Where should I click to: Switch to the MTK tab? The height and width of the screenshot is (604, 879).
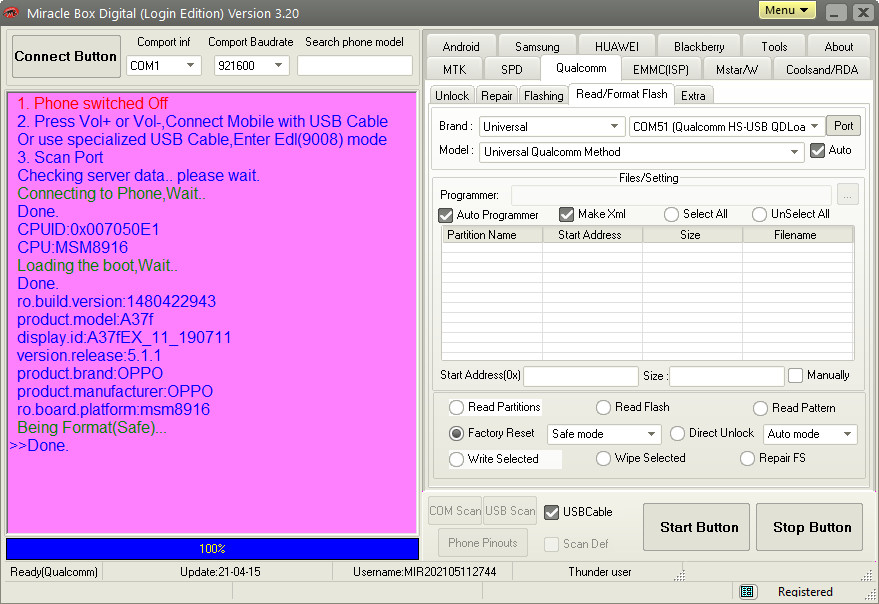point(455,70)
